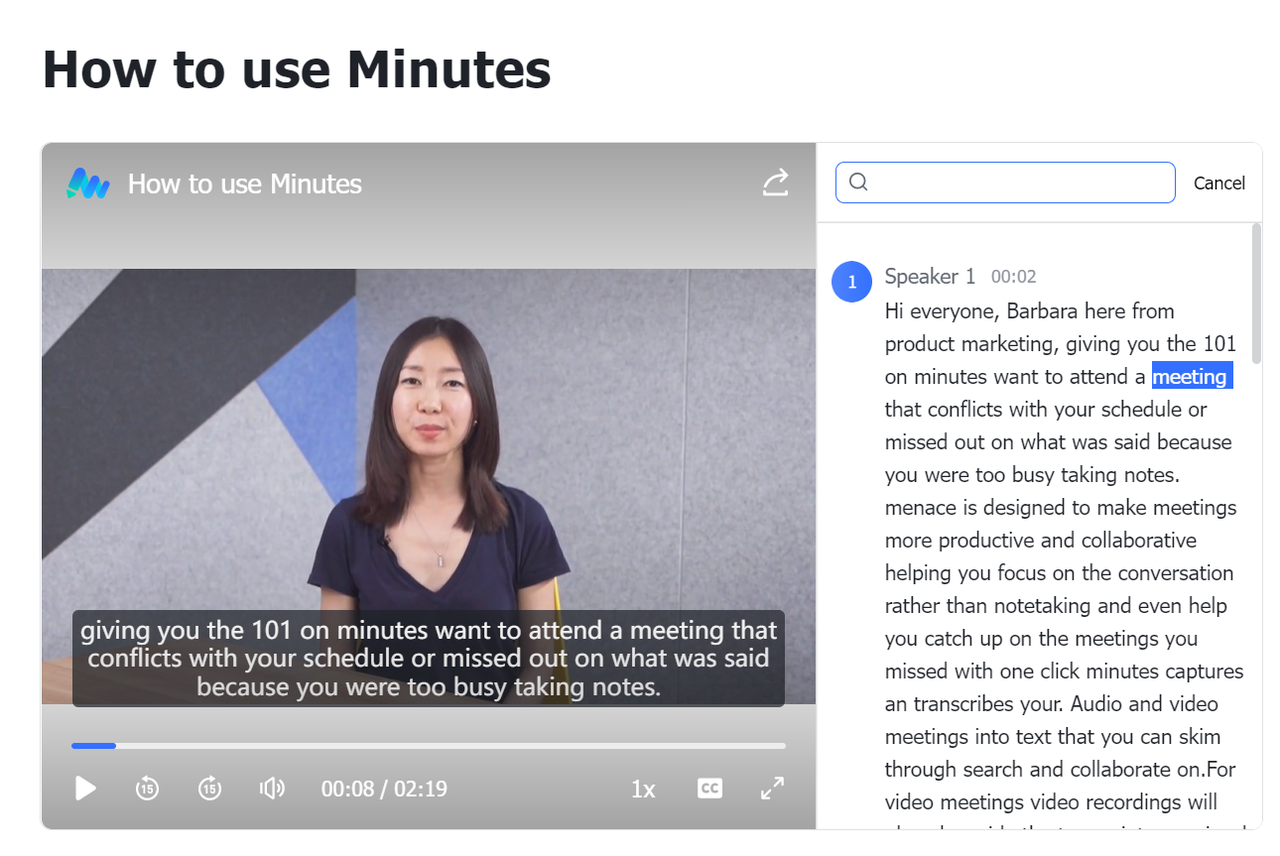The height and width of the screenshot is (856, 1280).
Task: Click the video title in player header
Action: click(245, 184)
